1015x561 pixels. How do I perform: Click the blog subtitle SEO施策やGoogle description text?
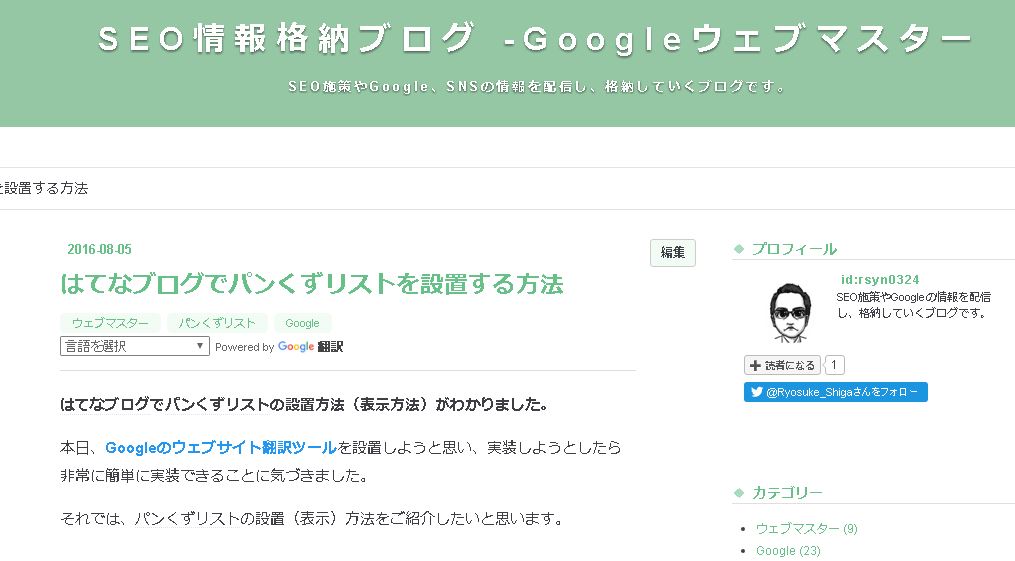pos(536,87)
